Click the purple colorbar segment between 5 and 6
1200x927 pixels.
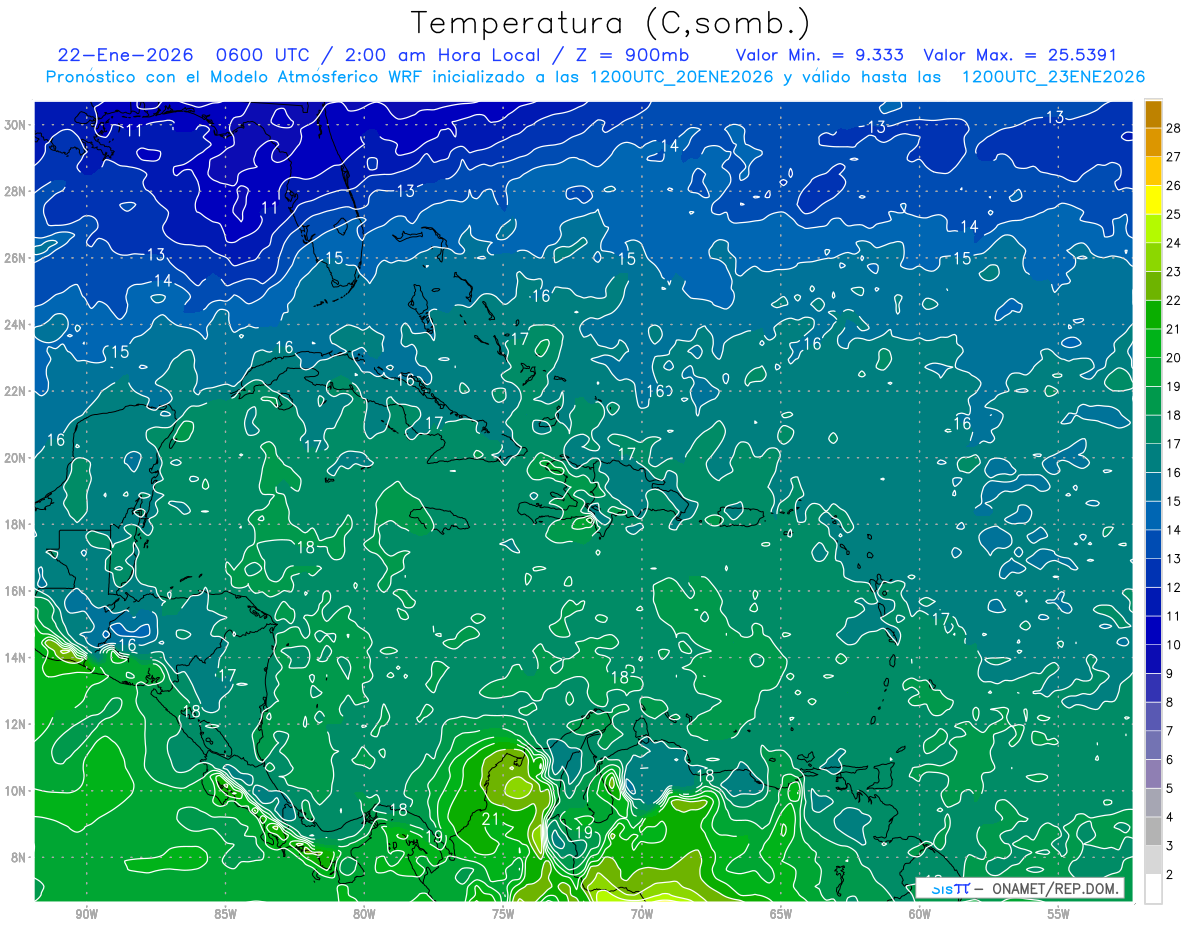click(x=1153, y=774)
